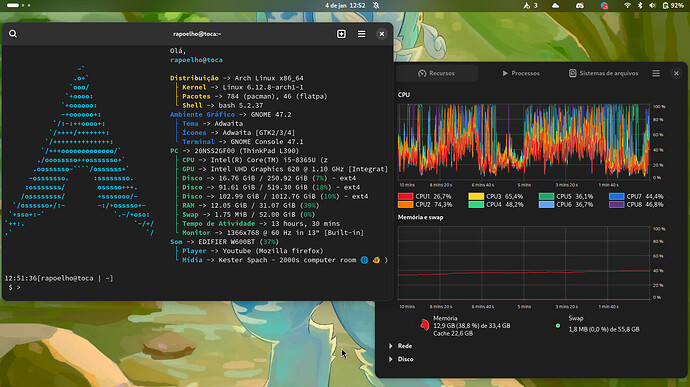Change CPU3 yellow color swatch
This screenshot has height=387, width=690.
point(476,196)
